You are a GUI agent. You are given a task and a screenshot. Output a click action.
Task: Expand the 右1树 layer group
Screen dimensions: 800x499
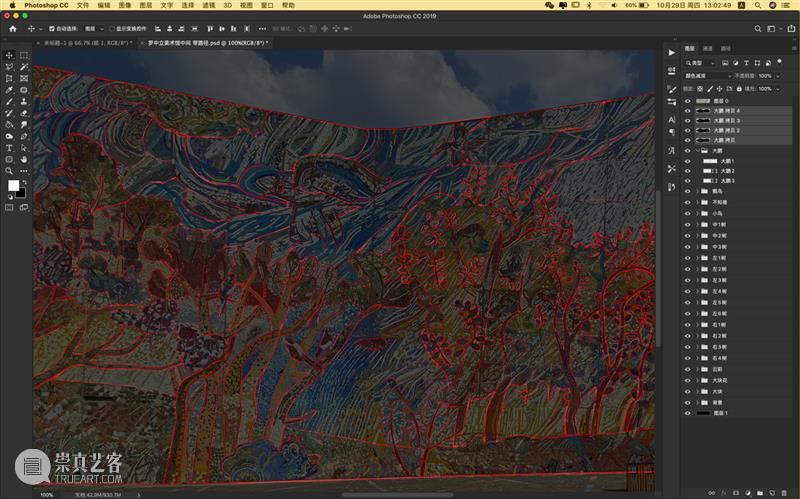(697, 325)
